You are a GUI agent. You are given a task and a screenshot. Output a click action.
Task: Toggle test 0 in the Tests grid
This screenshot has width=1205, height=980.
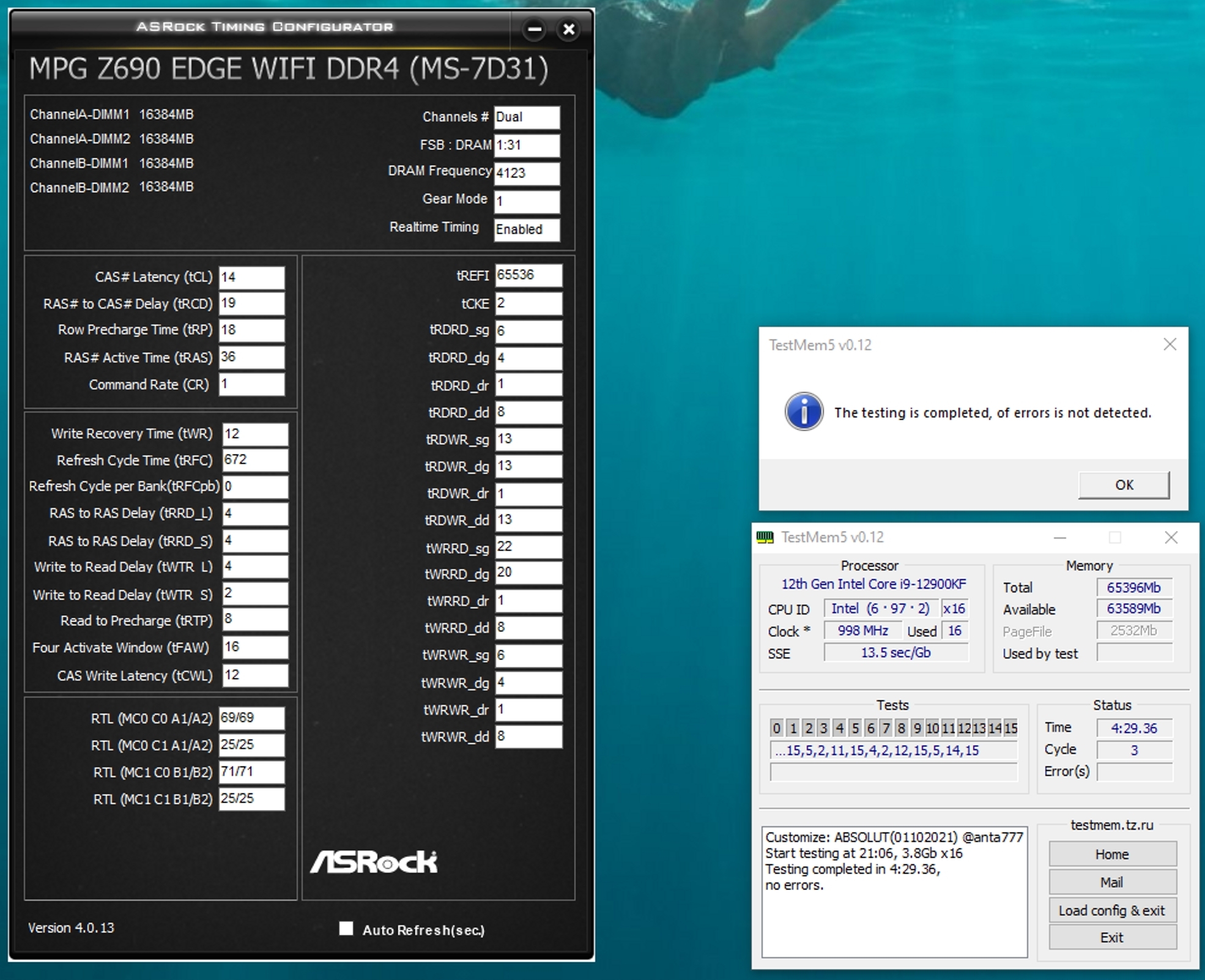point(777,728)
